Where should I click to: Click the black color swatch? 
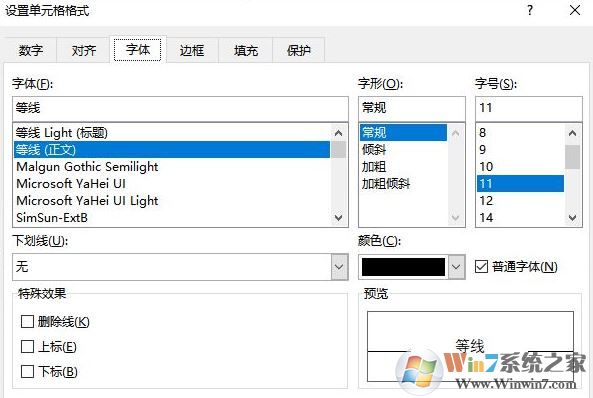[403, 267]
